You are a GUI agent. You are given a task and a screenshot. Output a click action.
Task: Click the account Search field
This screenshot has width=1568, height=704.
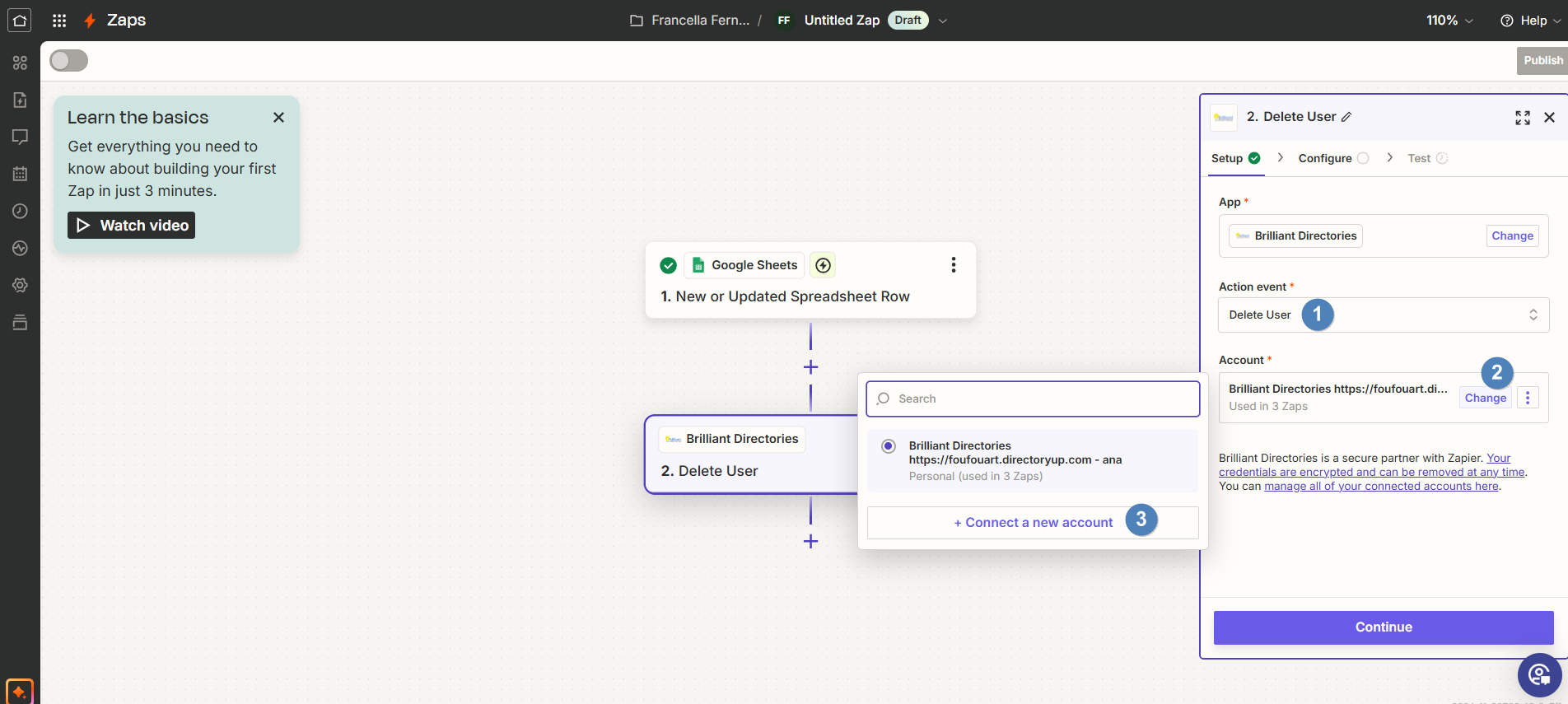pos(1033,399)
